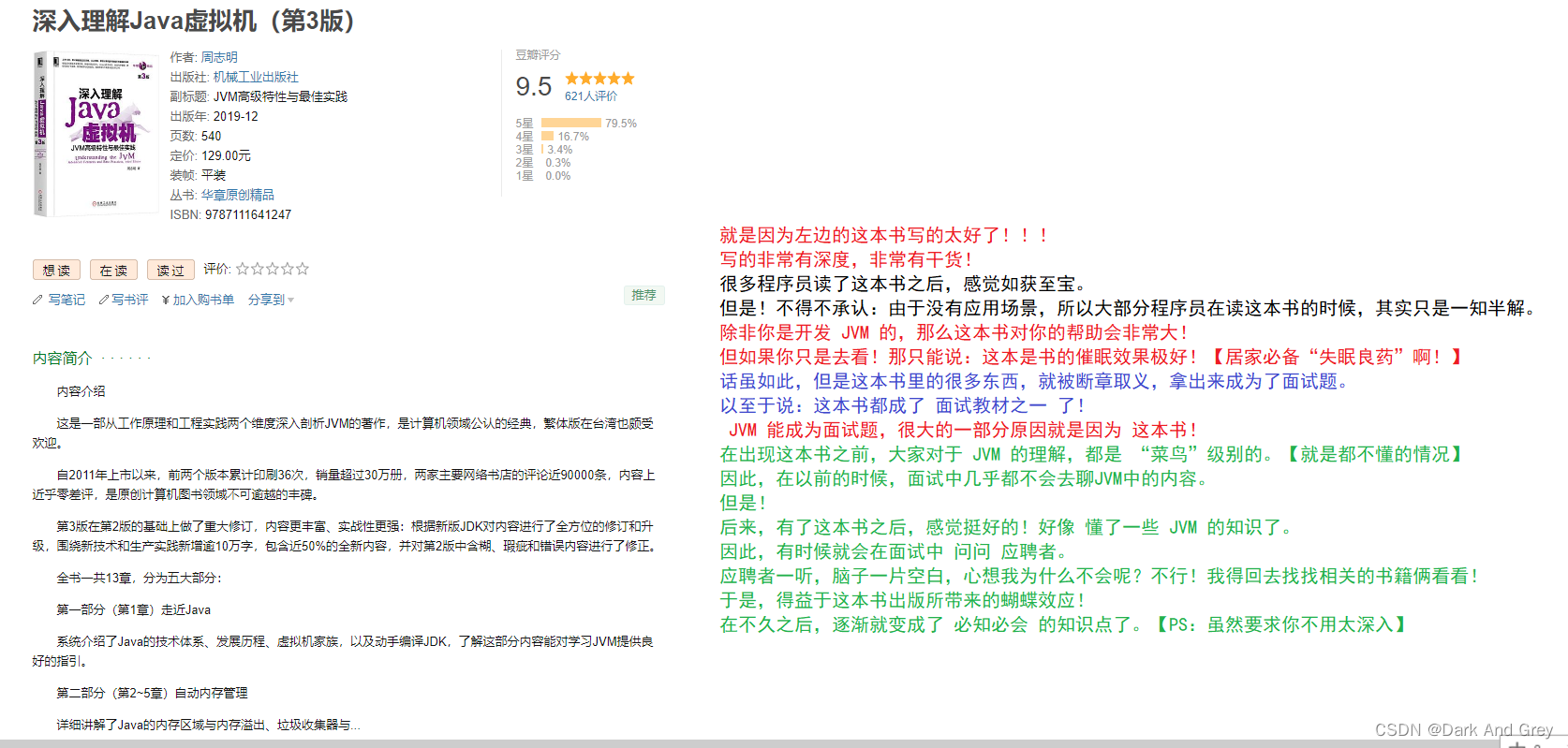This screenshot has height=748, width=1568.
Task: Click the third empty rating star
Action: coord(273,269)
